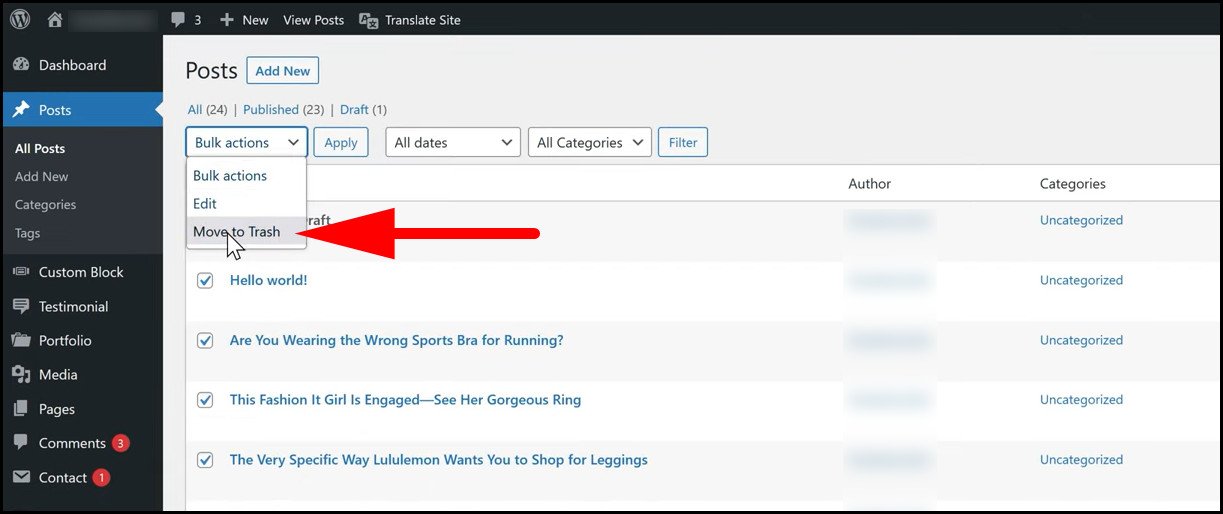Open the site home icon

click(x=55, y=20)
